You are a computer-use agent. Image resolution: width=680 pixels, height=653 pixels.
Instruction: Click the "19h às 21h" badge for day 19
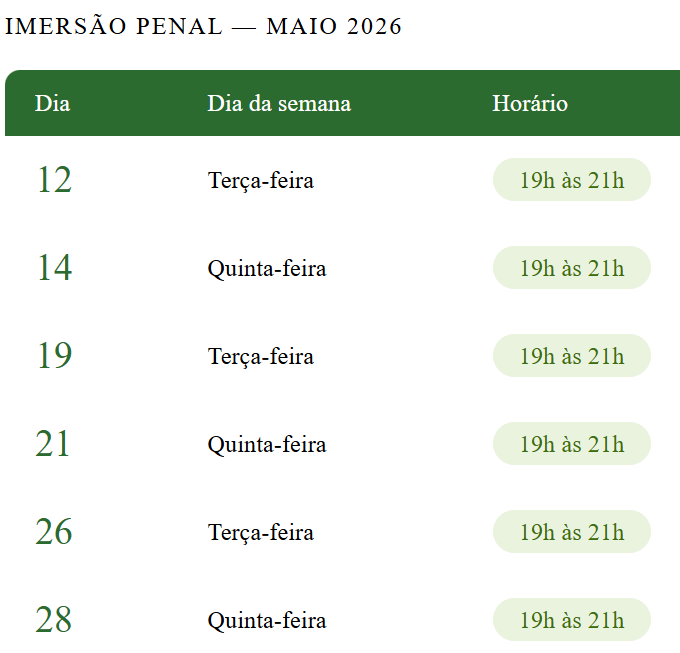572,356
